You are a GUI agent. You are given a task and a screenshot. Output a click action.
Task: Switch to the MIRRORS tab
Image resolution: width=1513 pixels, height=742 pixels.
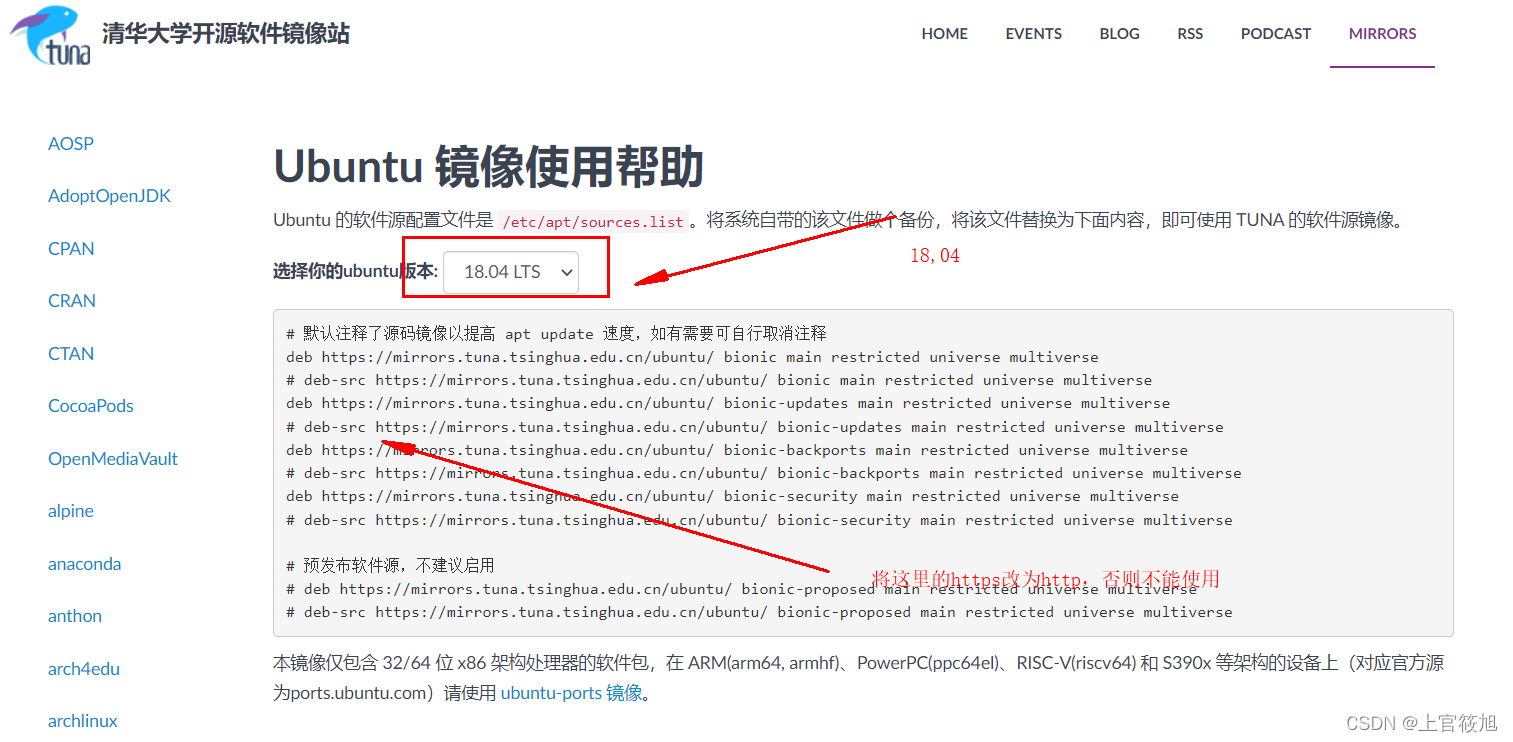point(1381,33)
